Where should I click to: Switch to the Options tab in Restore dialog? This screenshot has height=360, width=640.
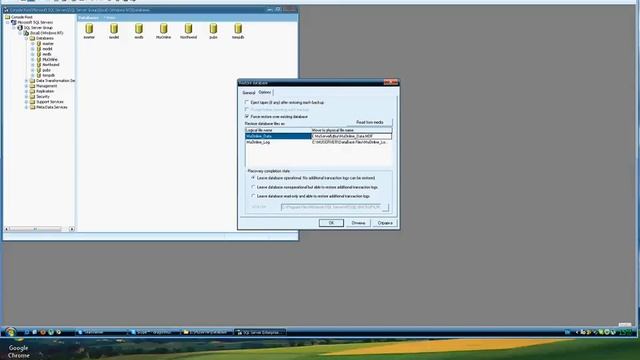coord(264,92)
